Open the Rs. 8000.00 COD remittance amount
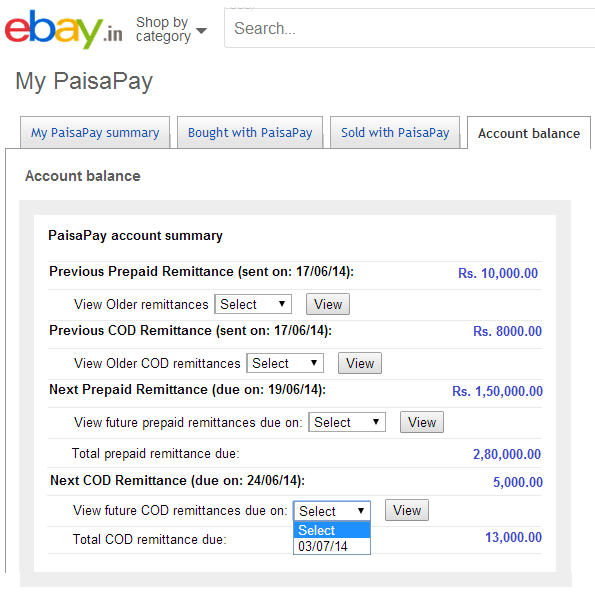This screenshot has height=601, width=595. point(507,331)
